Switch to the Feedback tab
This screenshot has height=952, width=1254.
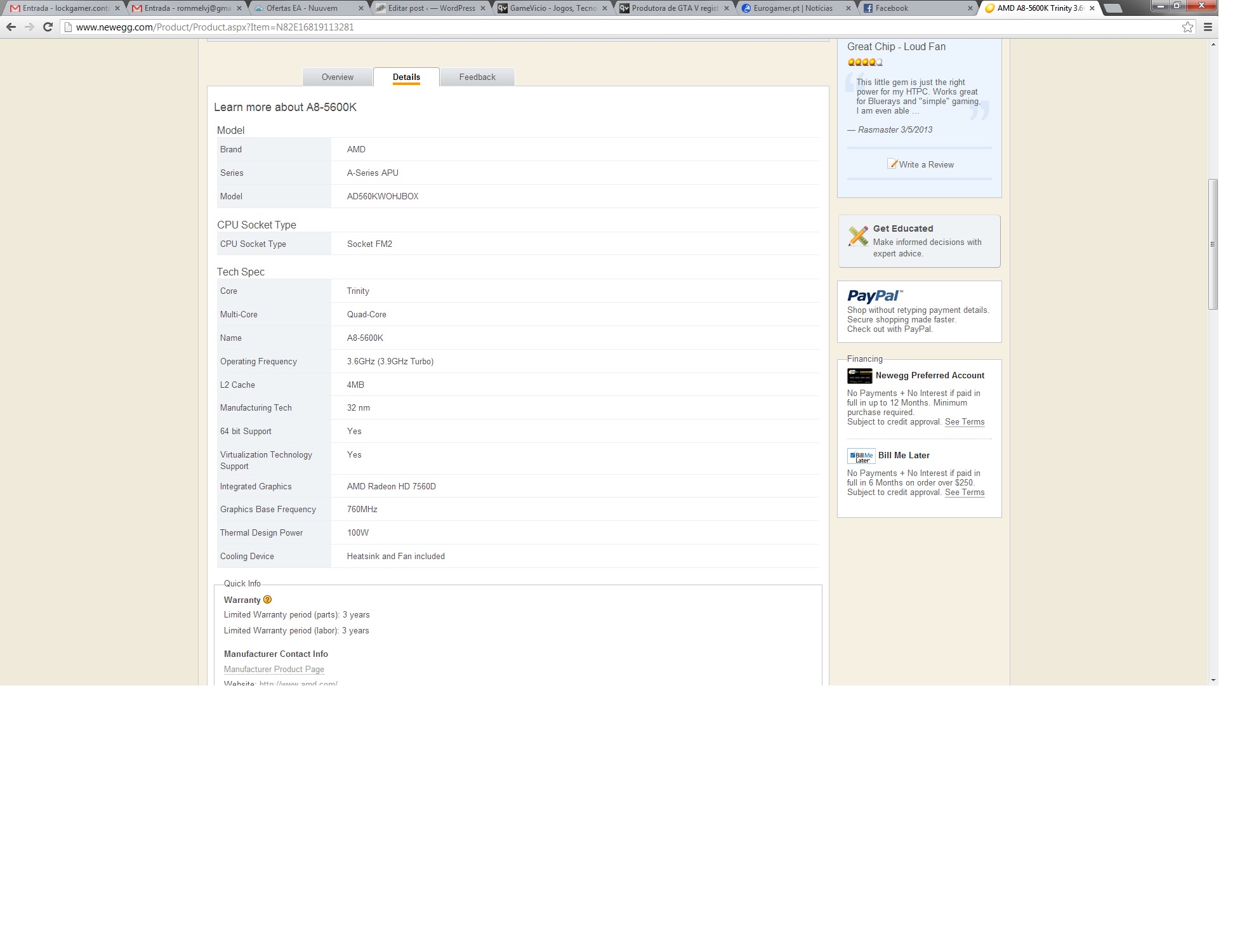[x=477, y=77]
